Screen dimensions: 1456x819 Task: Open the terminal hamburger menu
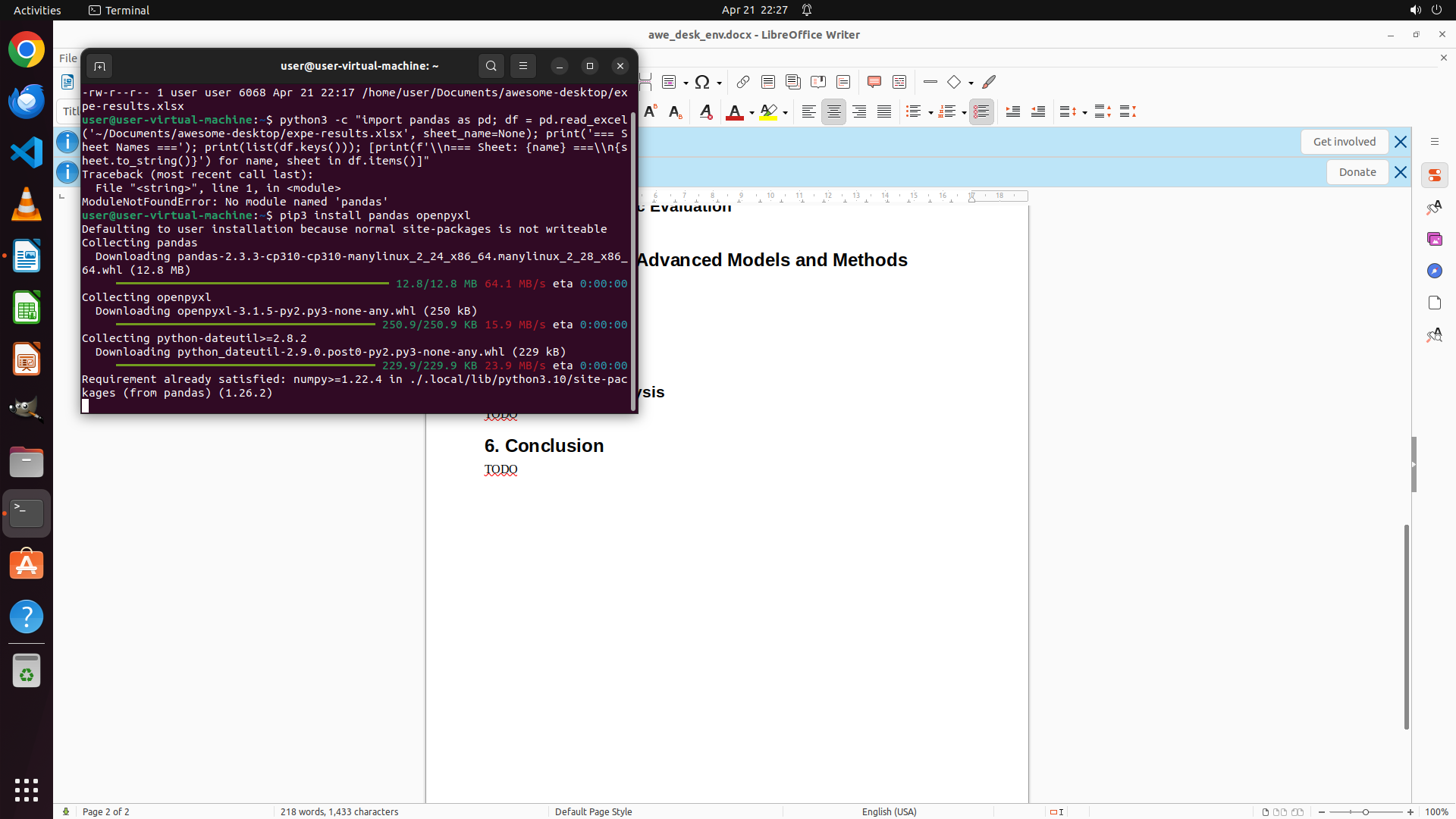point(523,66)
